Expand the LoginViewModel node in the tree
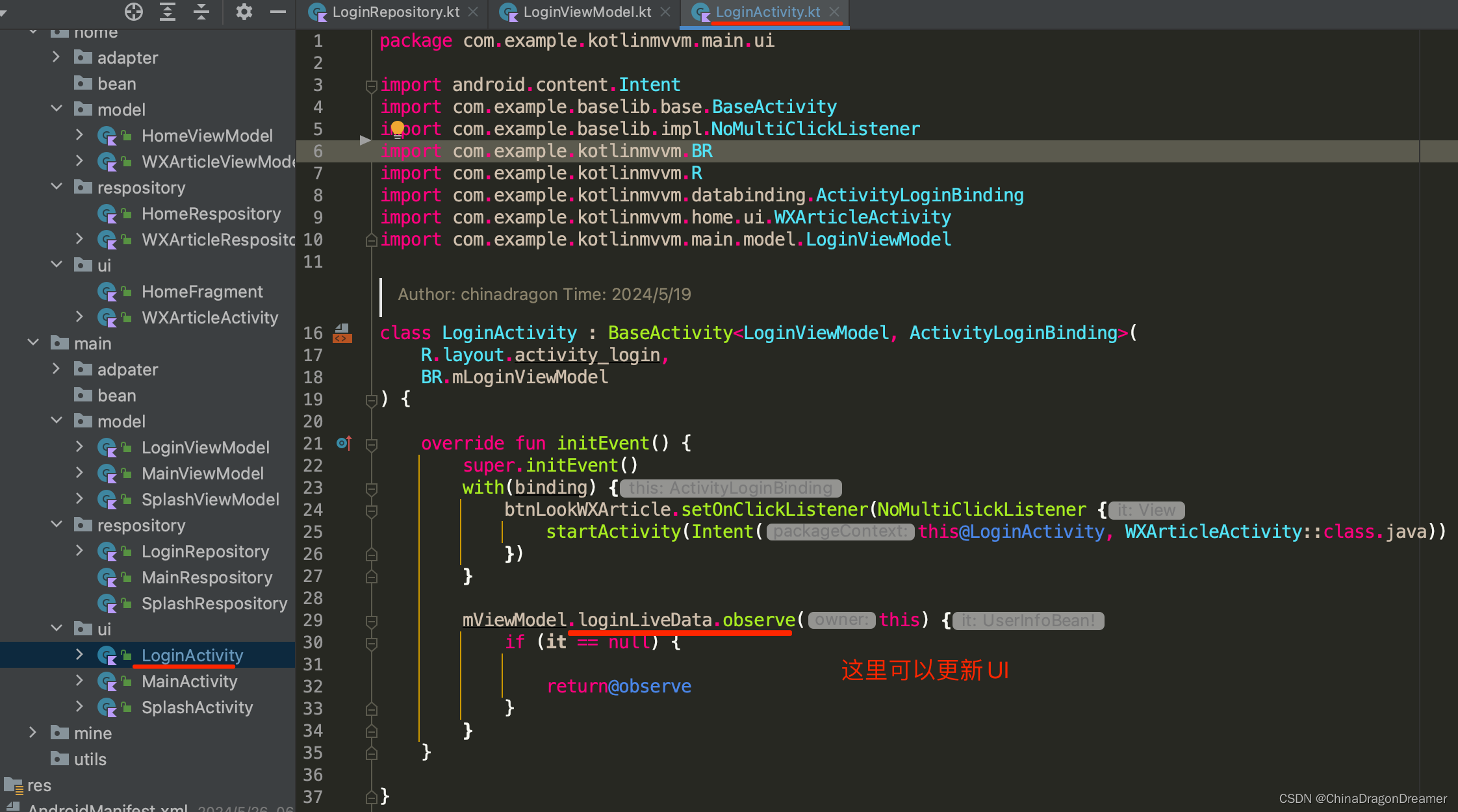Viewport: 1458px width, 812px height. (79, 447)
